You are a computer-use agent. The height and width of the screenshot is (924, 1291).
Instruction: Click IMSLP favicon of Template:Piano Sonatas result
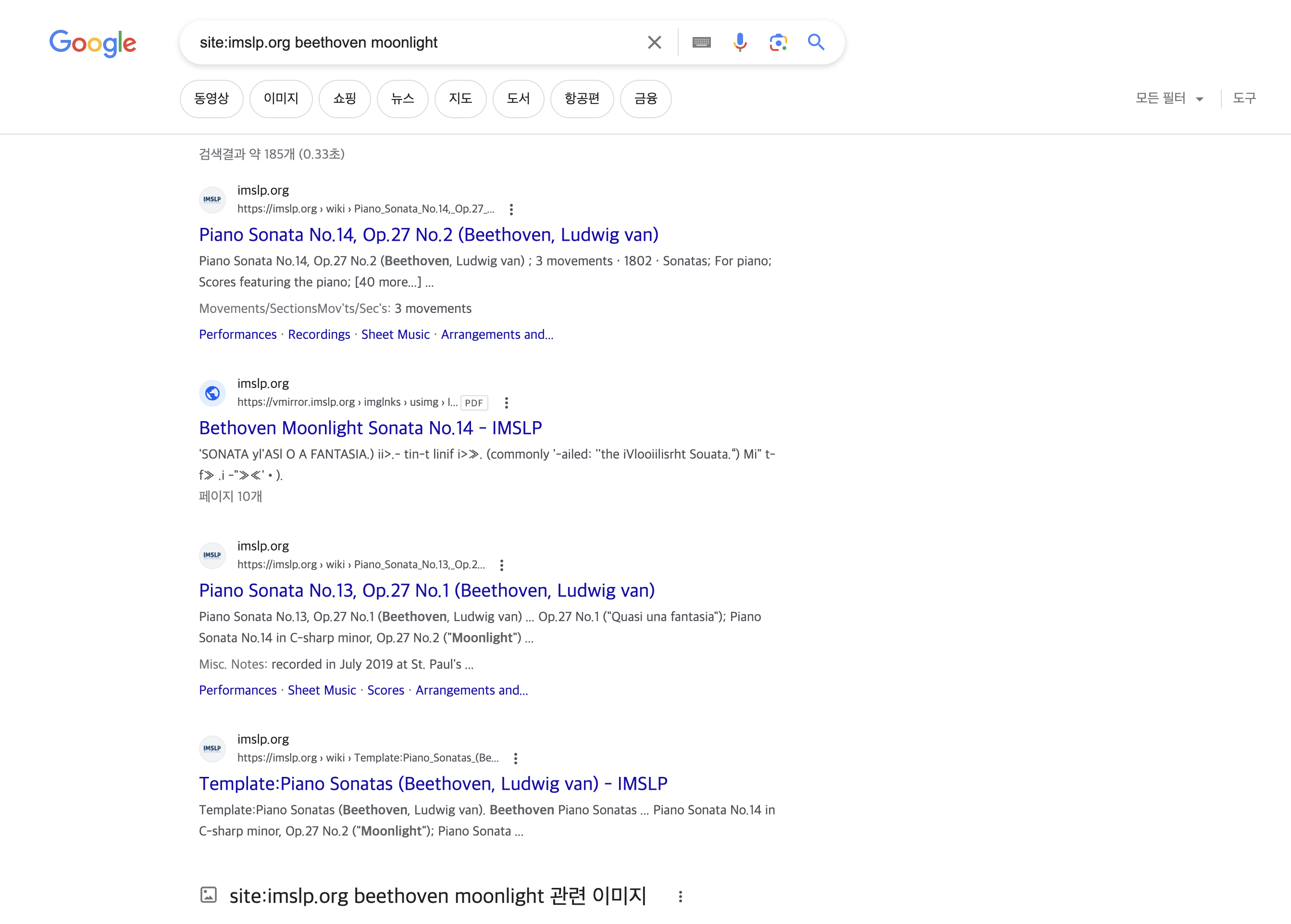click(x=212, y=749)
